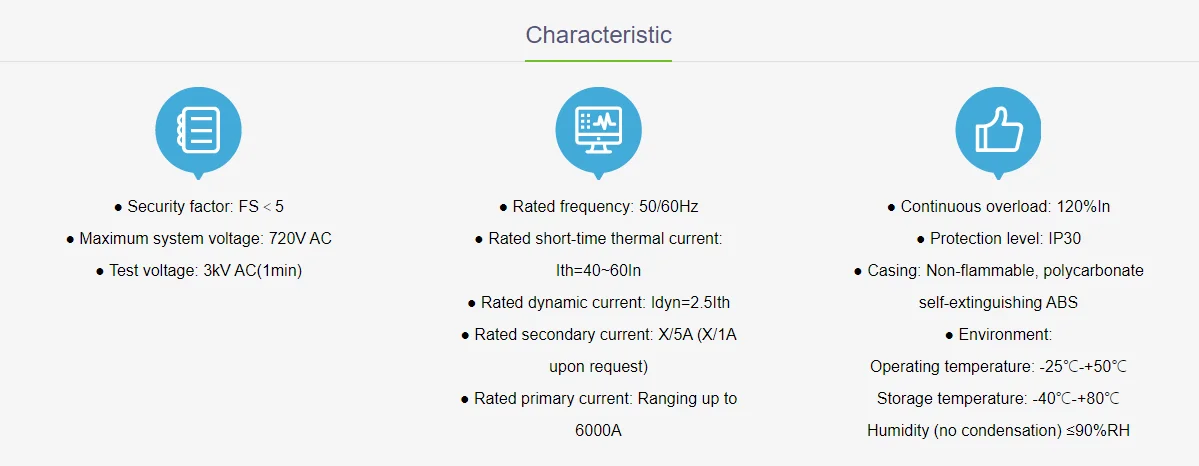Viewport: 1199px width, 466px height.
Task: Click the monitor waveform icon
Action: click(x=599, y=130)
